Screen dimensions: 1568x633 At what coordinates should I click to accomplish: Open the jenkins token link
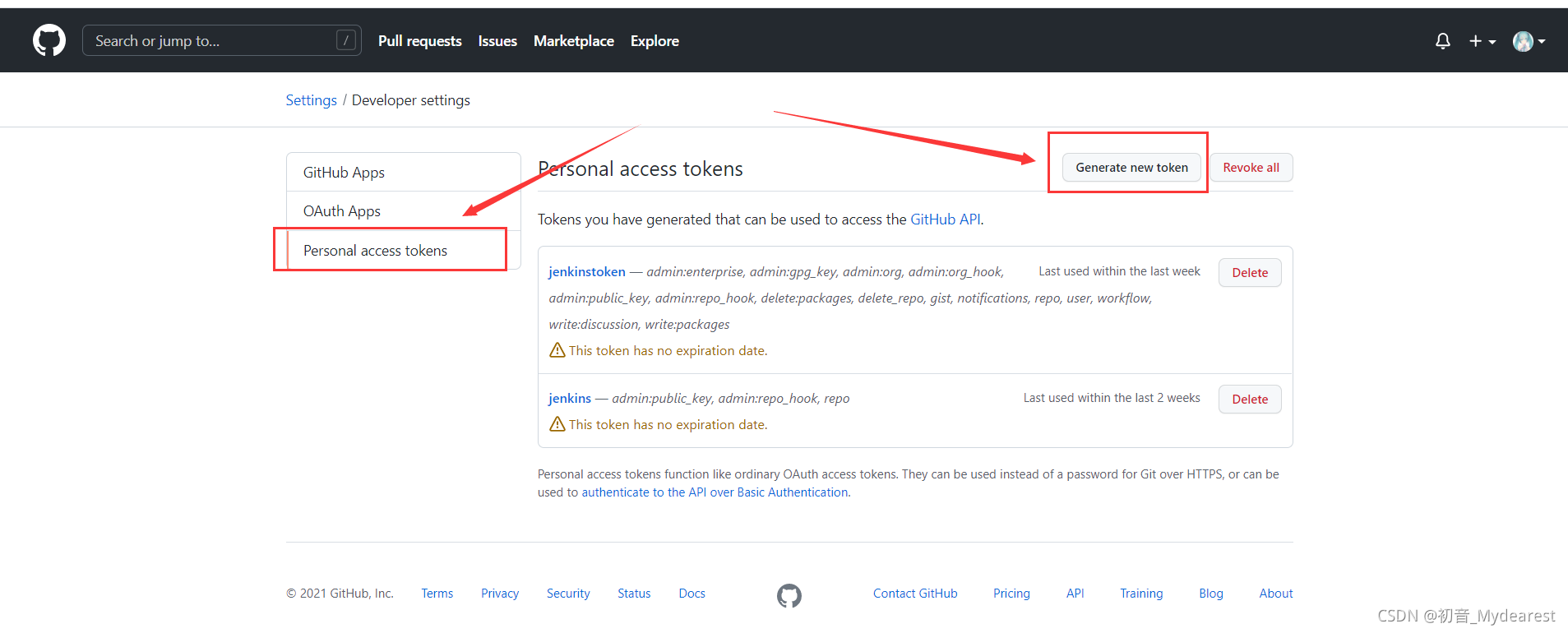[570, 398]
